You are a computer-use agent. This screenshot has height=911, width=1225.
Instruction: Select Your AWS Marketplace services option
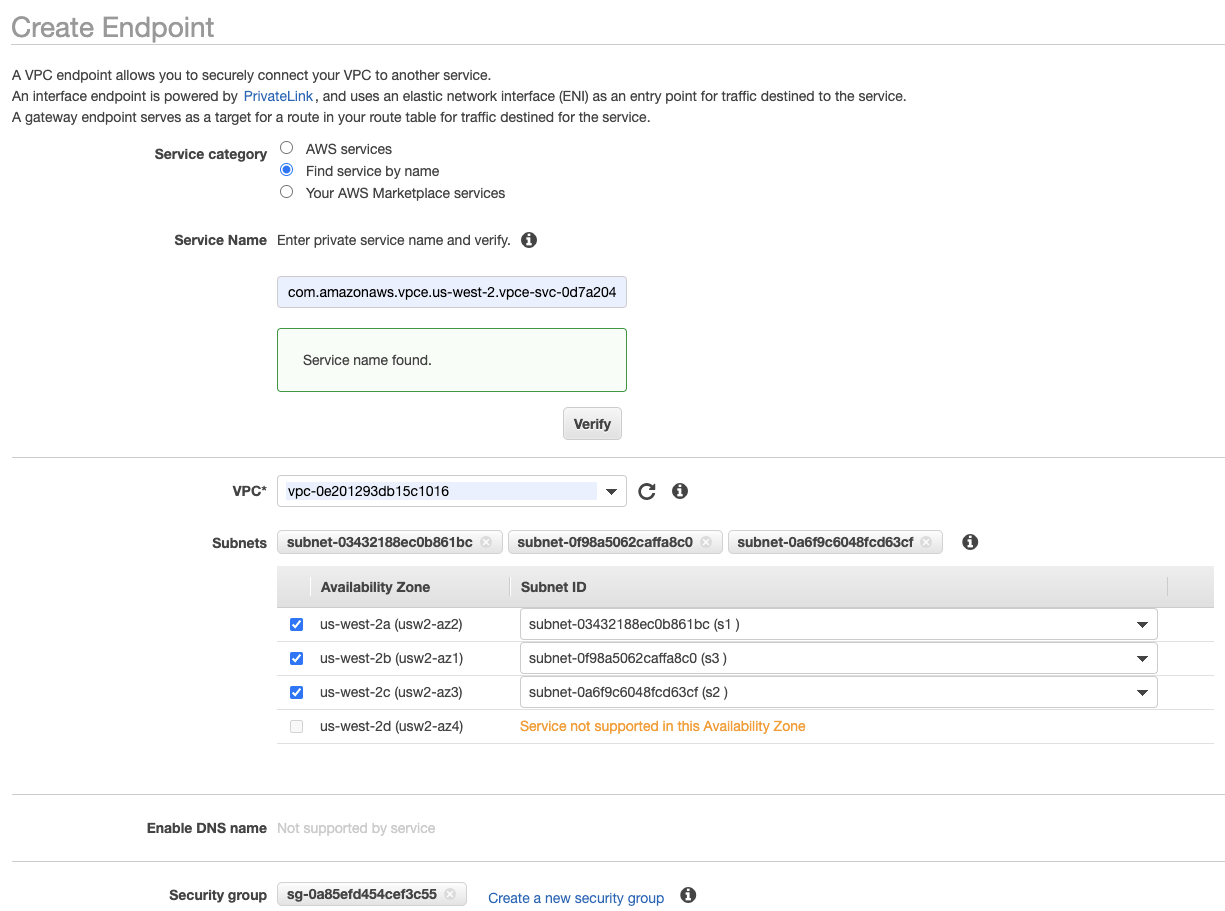pos(287,192)
